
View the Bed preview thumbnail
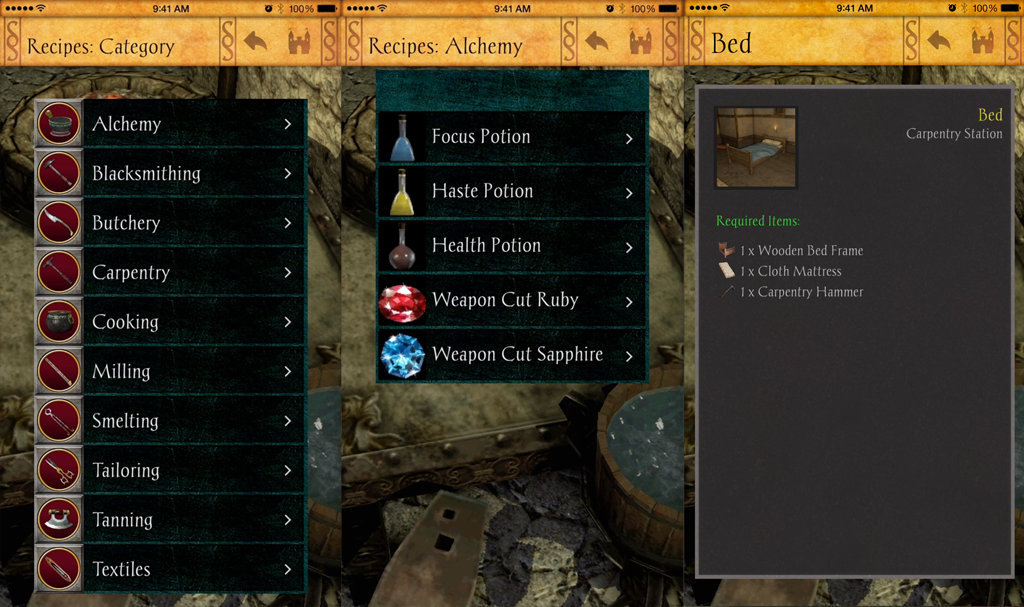coord(756,148)
